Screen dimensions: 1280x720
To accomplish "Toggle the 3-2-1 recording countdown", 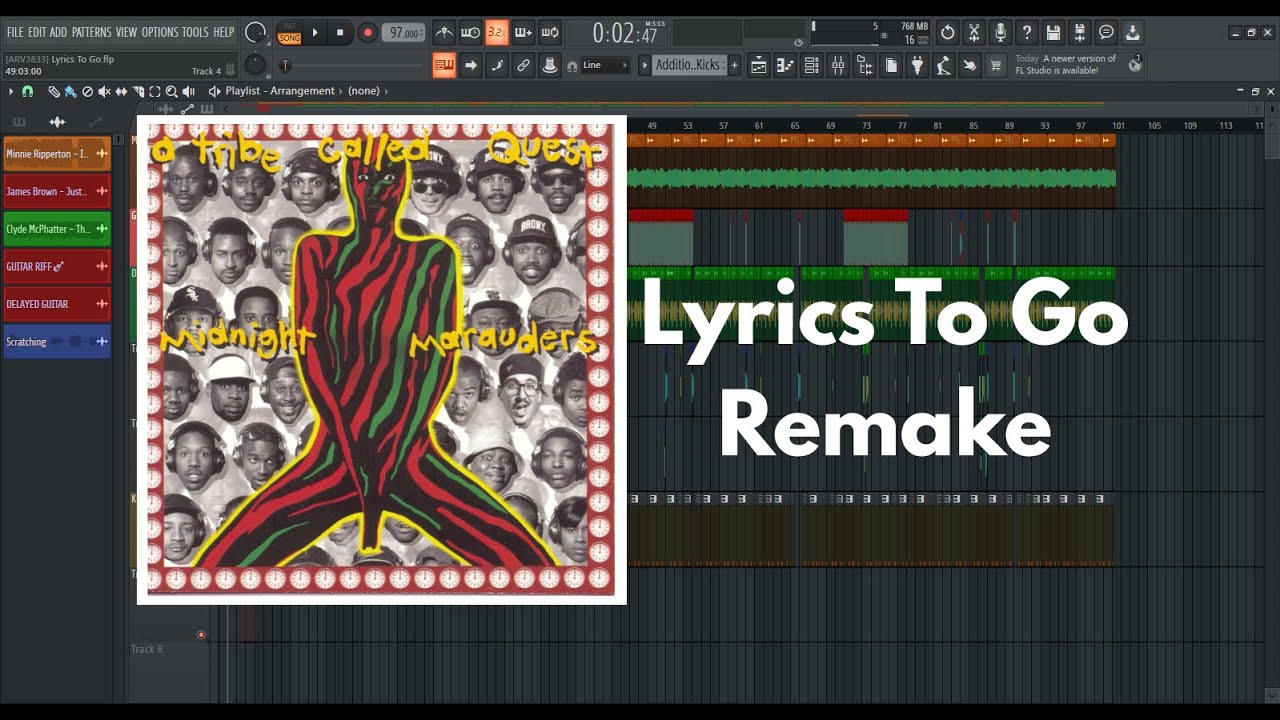I will point(497,33).
